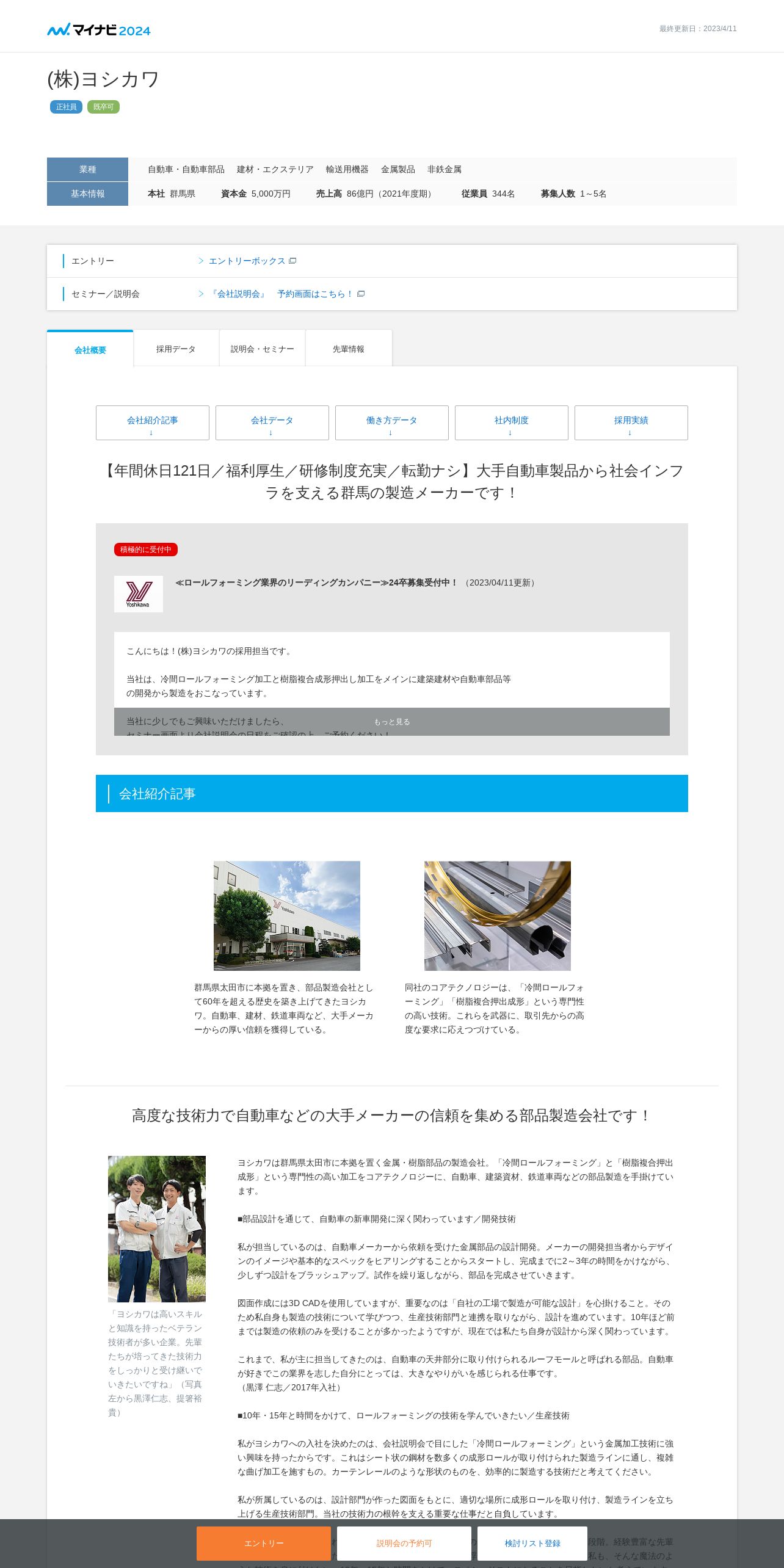
Task: Click the マイナビ2024 logo
Action: 99,30
